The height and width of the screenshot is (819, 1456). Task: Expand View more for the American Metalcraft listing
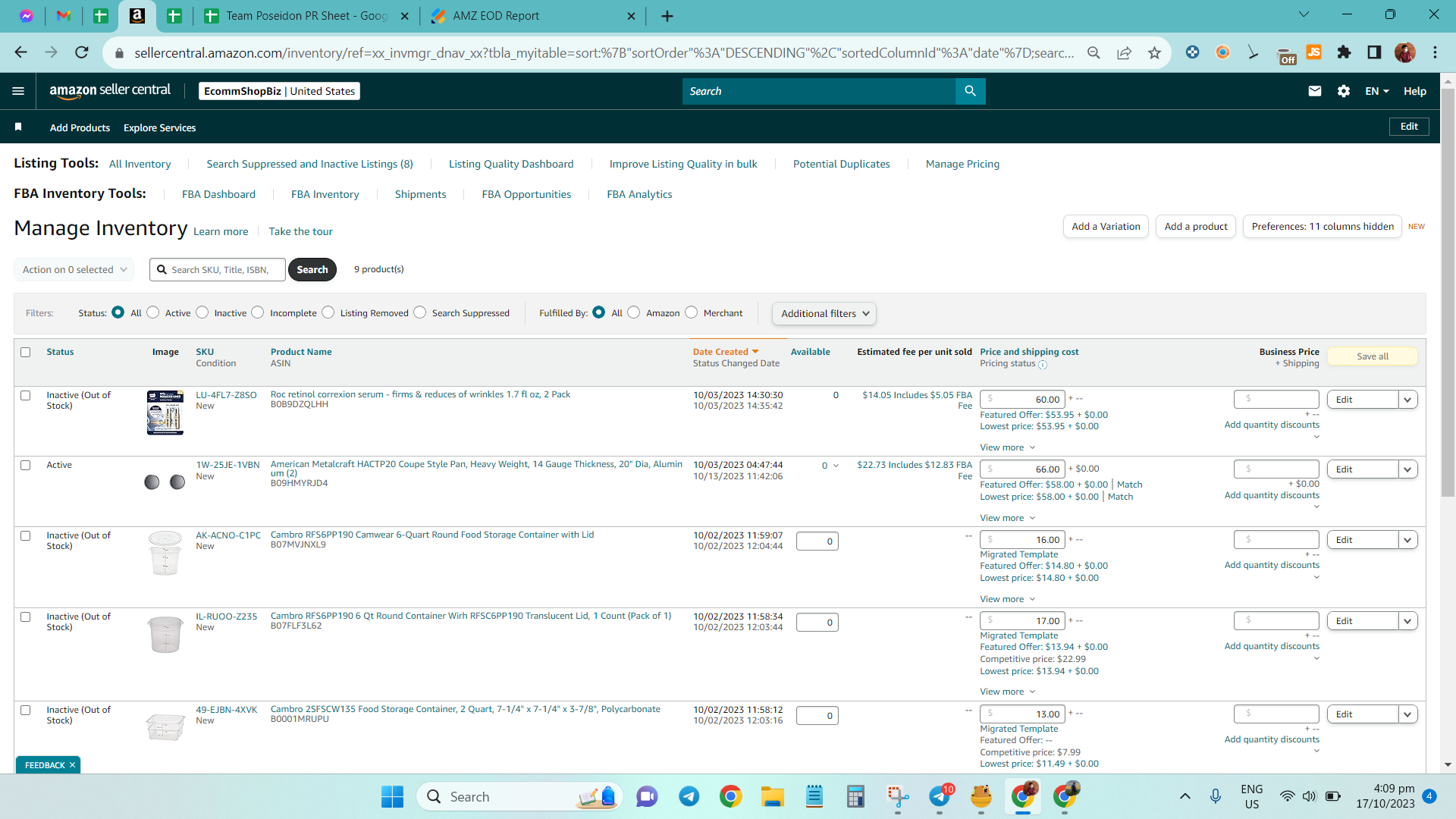[1007, 518]
